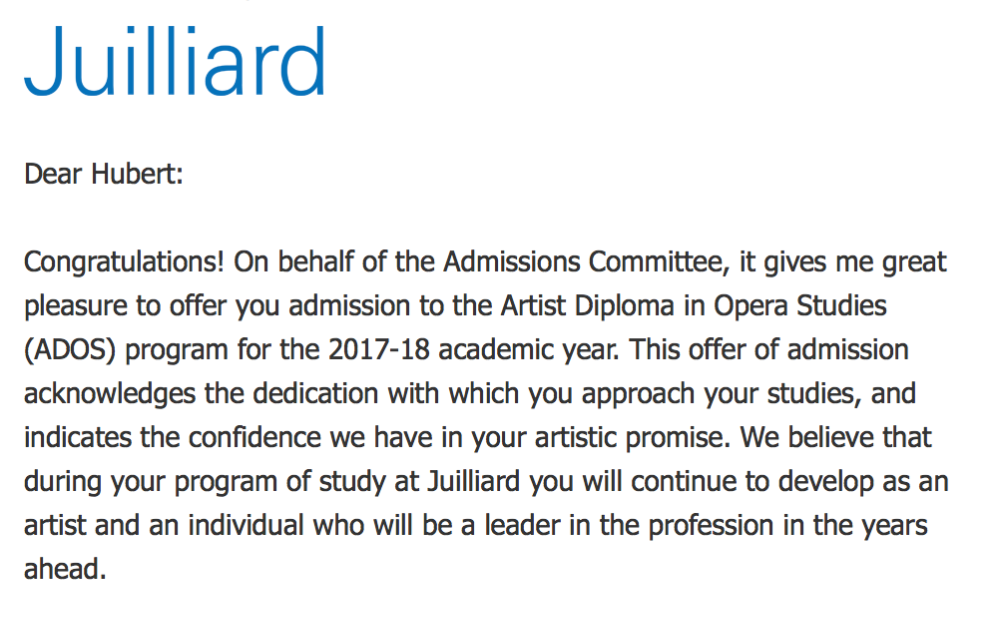Click the word "Congratulations!"

coord(125,263)
